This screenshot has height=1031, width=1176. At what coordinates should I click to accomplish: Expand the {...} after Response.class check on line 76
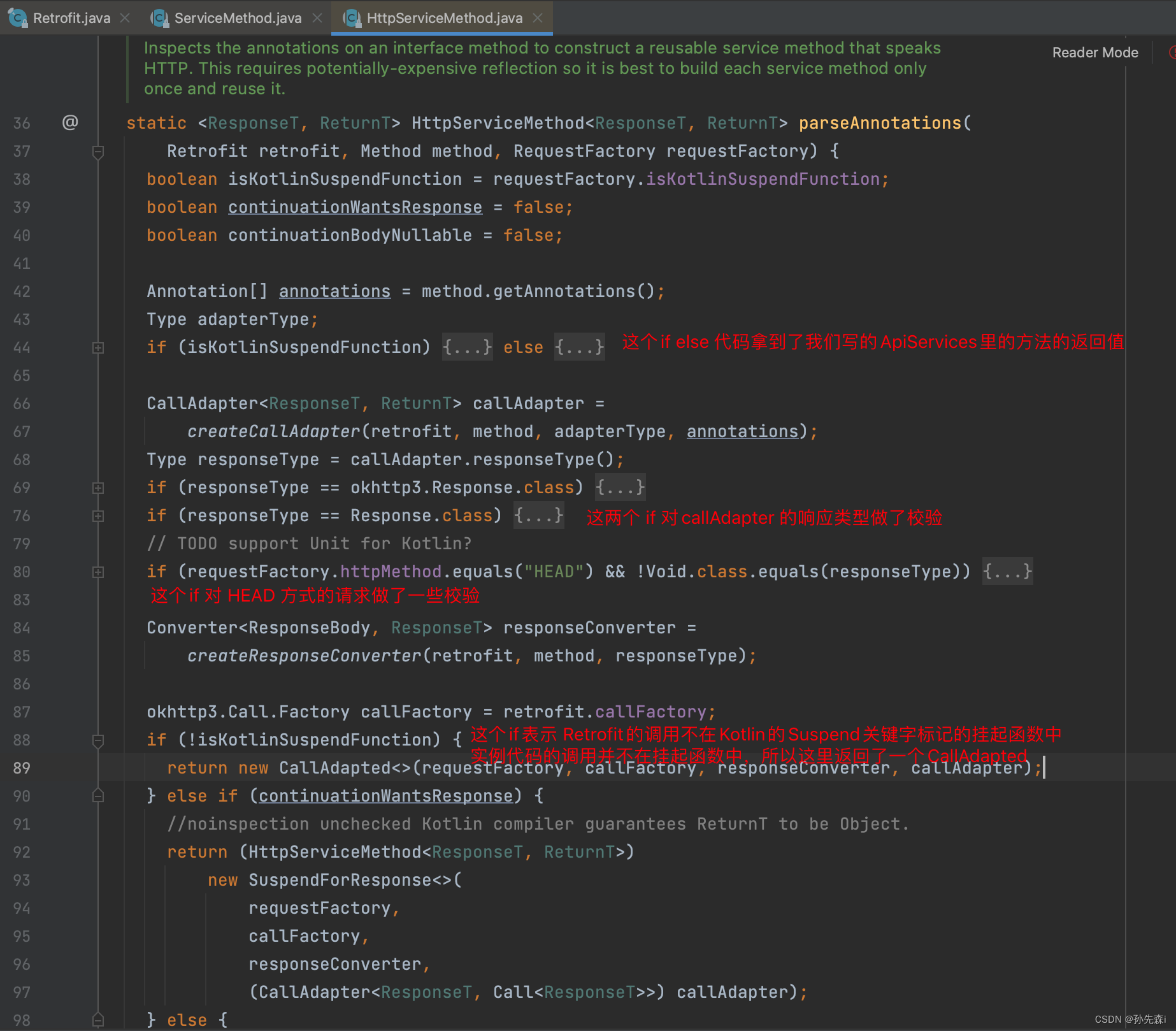coord(538,515)
